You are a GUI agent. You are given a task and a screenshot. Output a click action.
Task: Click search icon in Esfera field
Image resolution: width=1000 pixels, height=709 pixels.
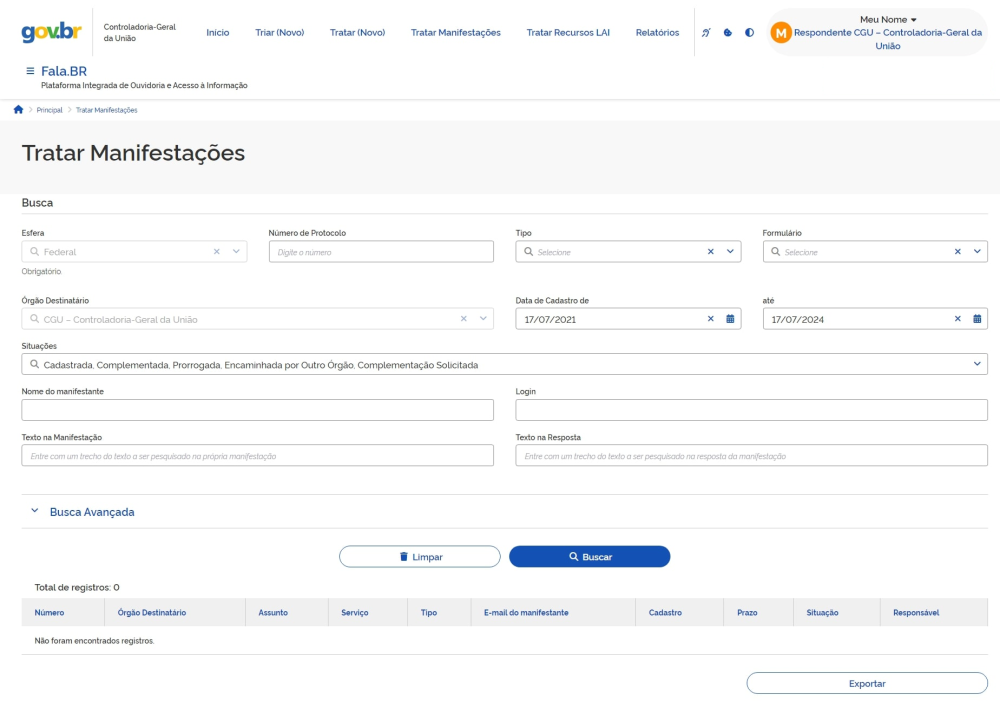coord(34,252)
